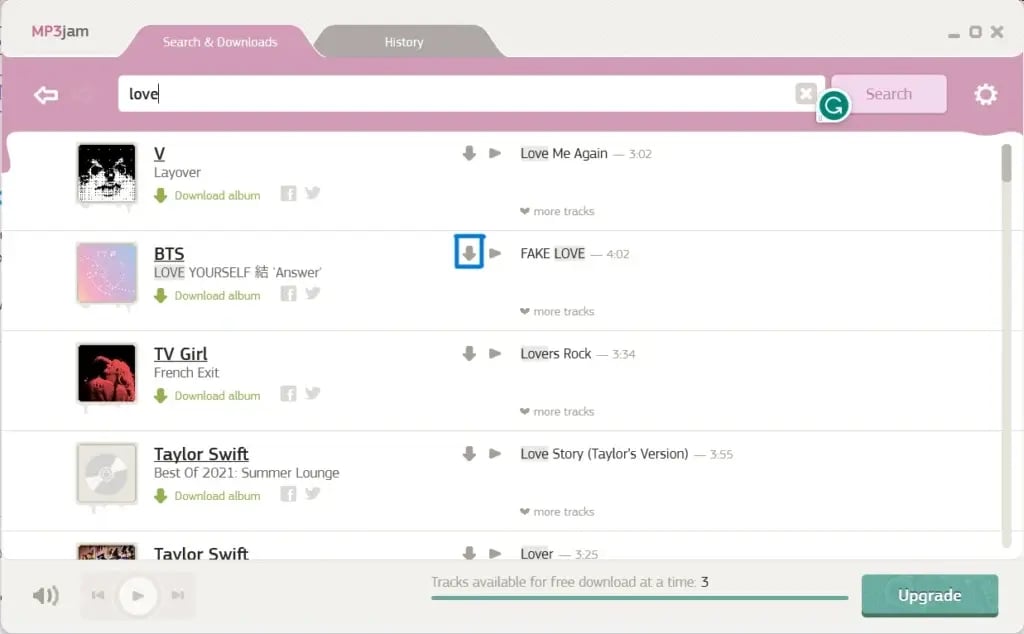1024x634 pixels.
Task: Expand more tracks under Love Me Again
Action: [557, 211]
